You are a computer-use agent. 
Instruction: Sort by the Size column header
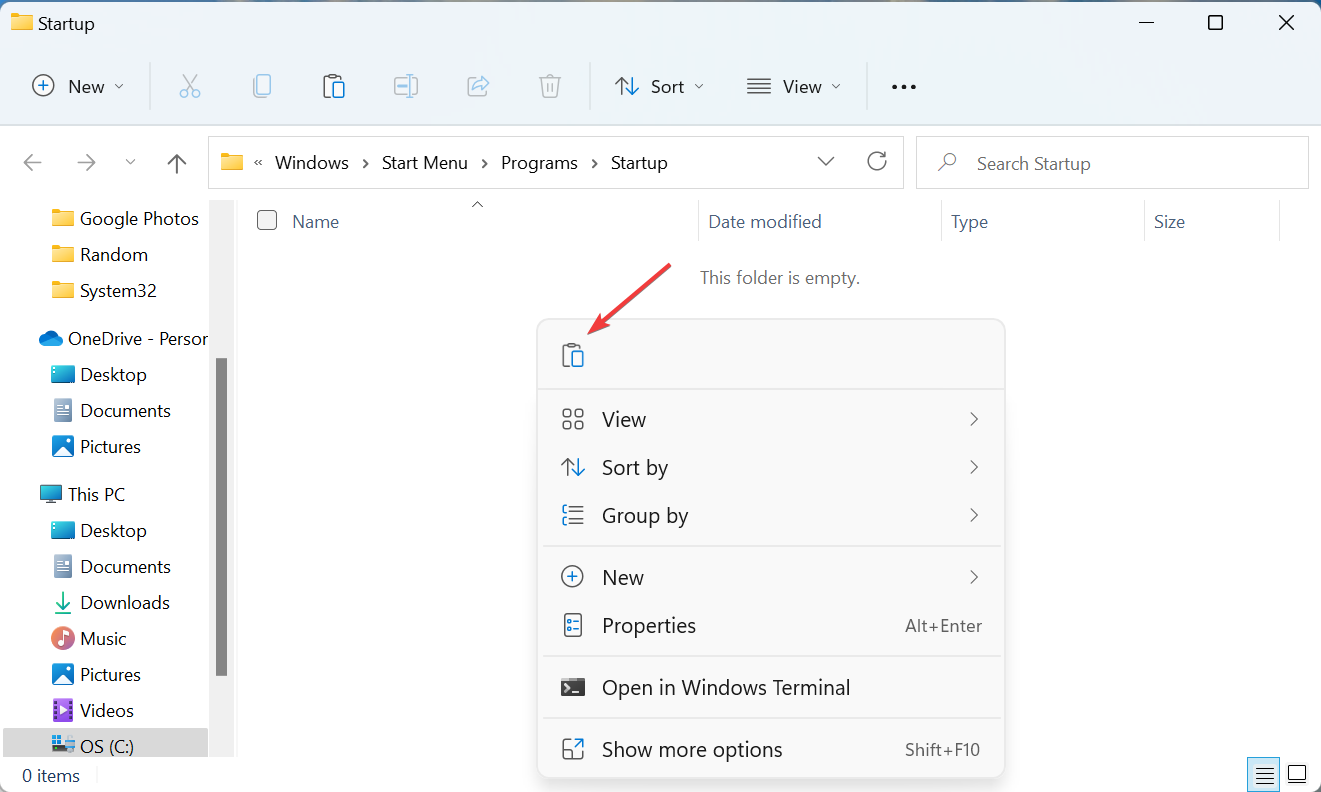(1169, 222)
